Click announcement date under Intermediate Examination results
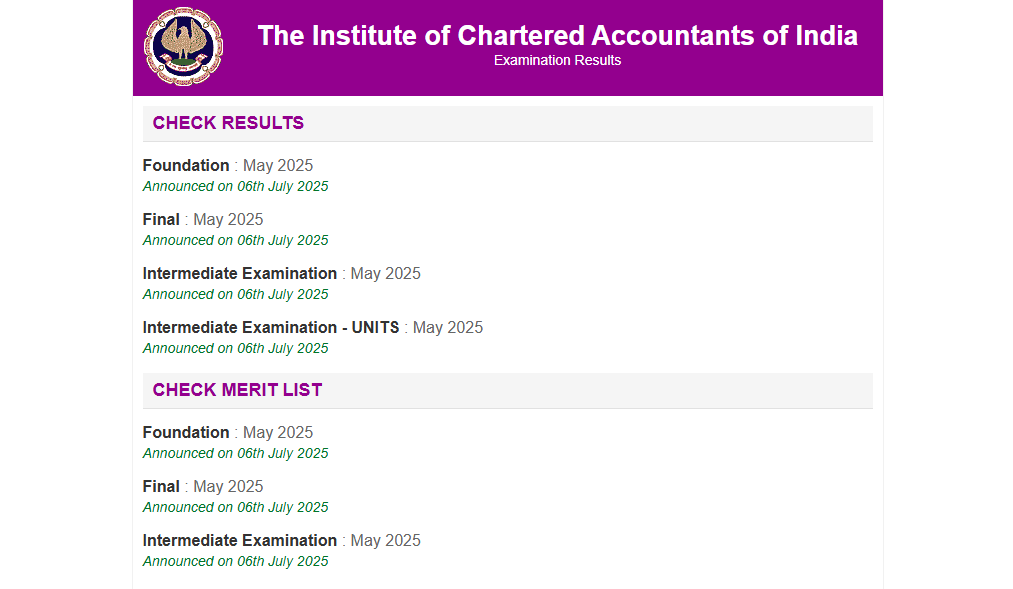 236,294
